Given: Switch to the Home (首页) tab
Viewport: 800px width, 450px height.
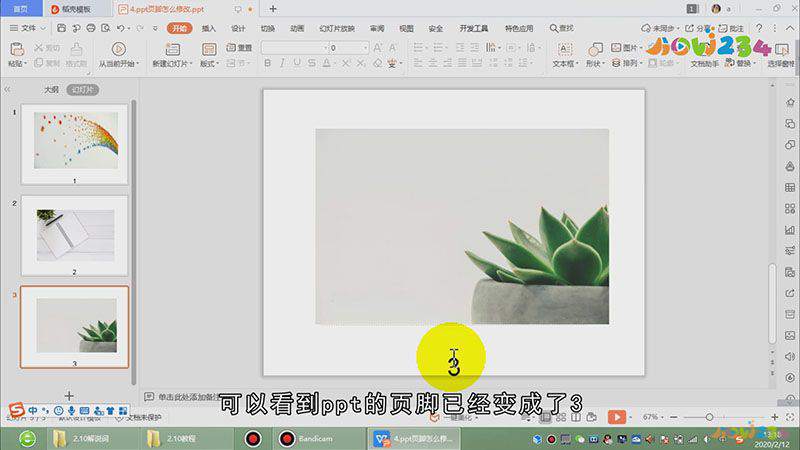Looking at the screenshot, I should (21, 9).
